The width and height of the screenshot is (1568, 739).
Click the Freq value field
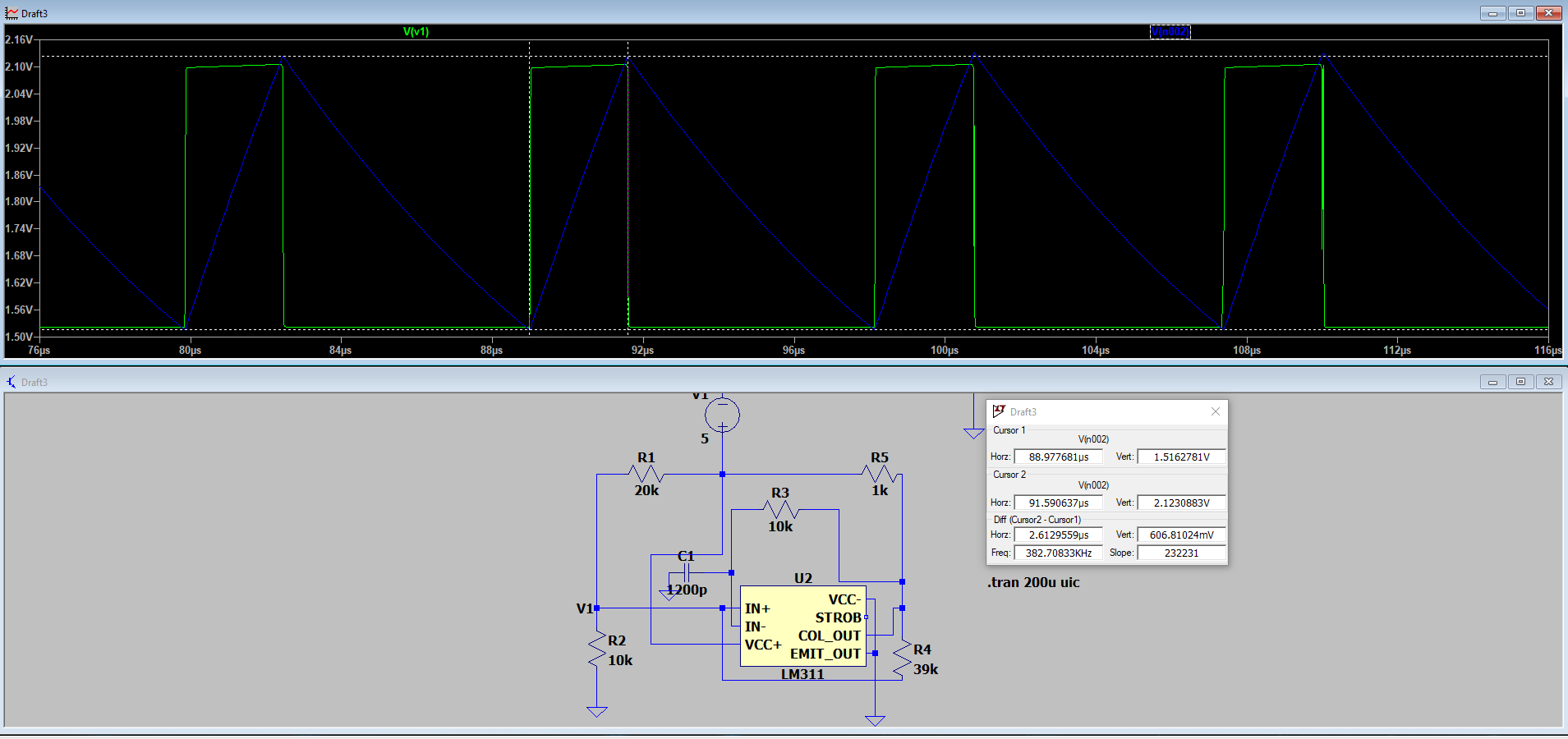coord(1058,553)
